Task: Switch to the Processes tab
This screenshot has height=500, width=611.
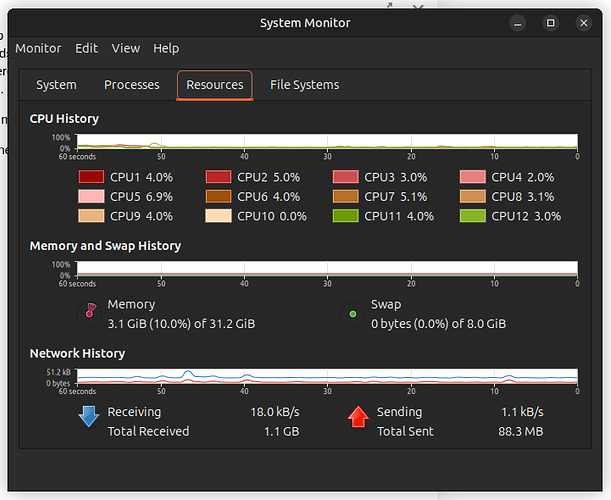Action: tap(131, 85)
